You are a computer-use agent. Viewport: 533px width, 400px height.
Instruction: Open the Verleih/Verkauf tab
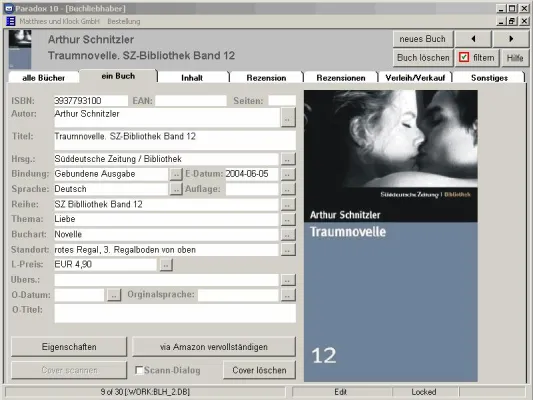(415, 77)
